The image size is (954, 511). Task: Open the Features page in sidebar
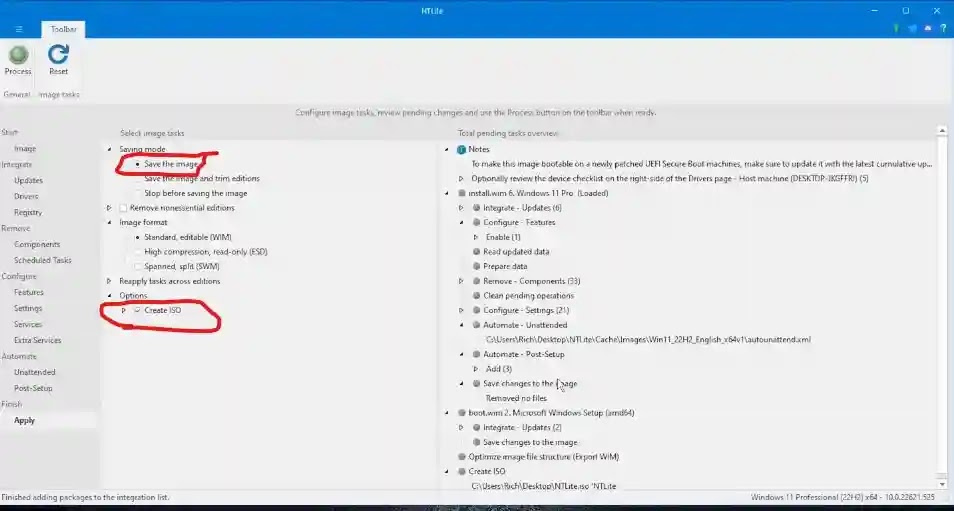click(29, 292)
